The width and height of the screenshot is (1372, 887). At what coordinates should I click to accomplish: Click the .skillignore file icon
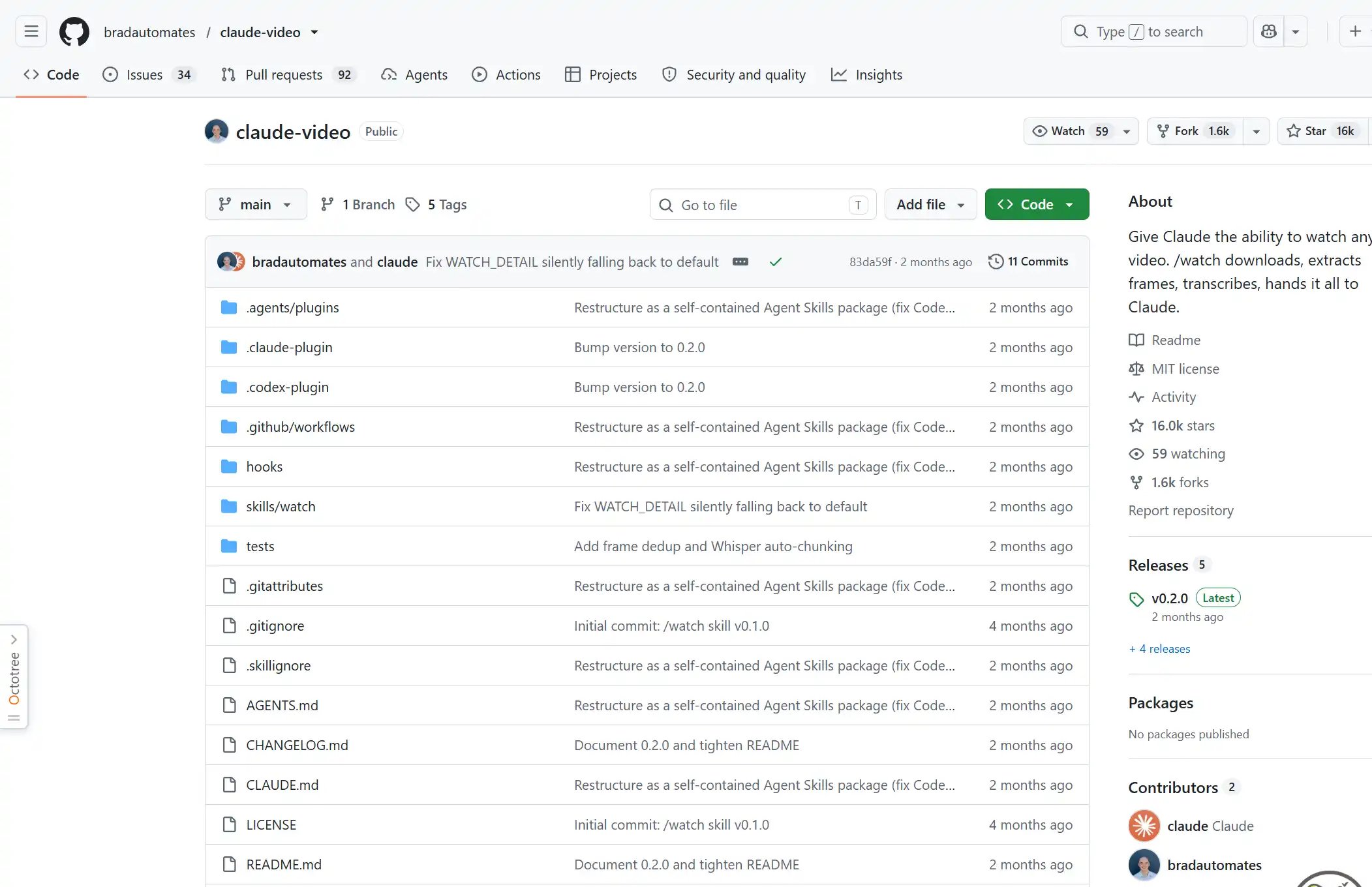(x=229, y=665)
